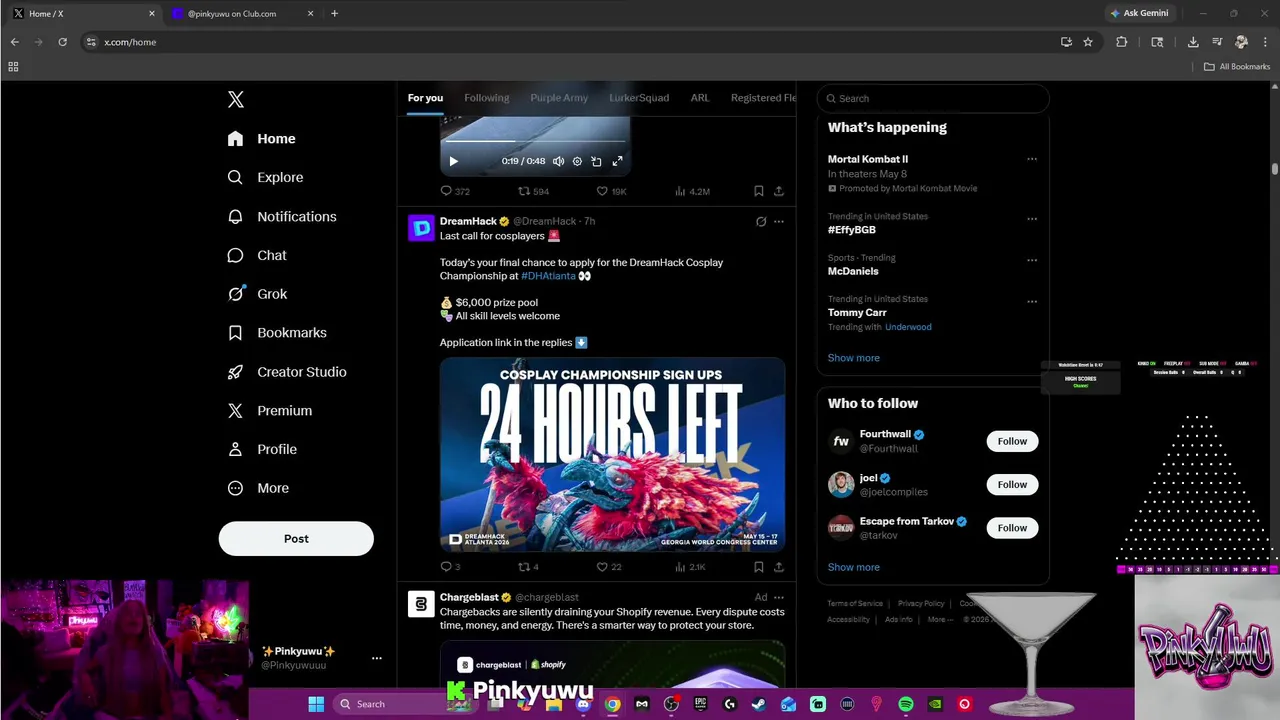
Task: Switch to @pinkyuwu on Club.com tab
Action: pyautogui.click(x=241, y=14)
